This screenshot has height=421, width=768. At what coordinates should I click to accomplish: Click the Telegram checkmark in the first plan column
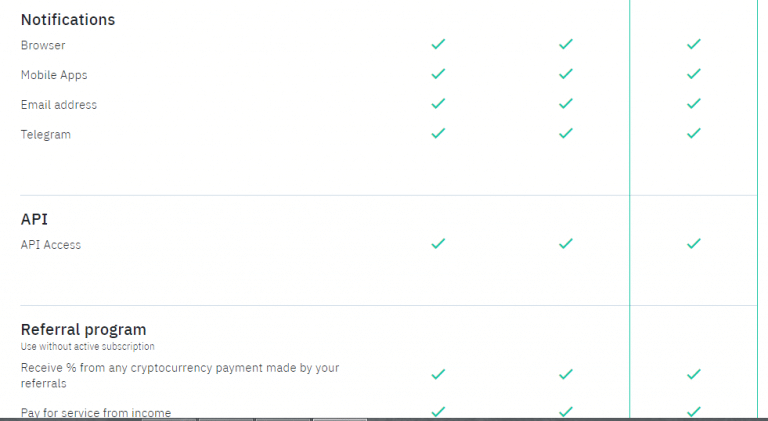[438, 133]
